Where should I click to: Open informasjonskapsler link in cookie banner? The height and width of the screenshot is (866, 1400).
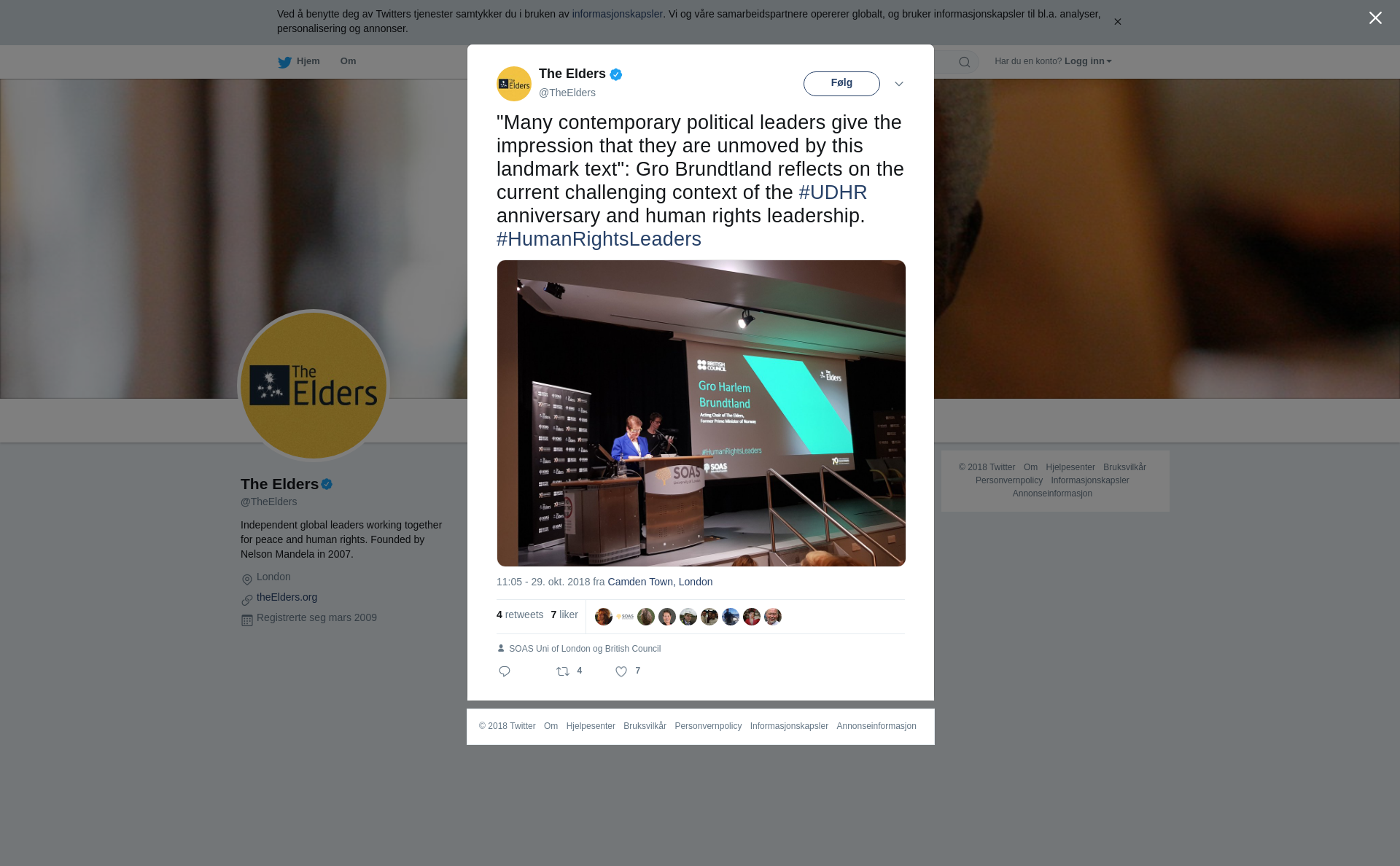[x=617, y=14]
